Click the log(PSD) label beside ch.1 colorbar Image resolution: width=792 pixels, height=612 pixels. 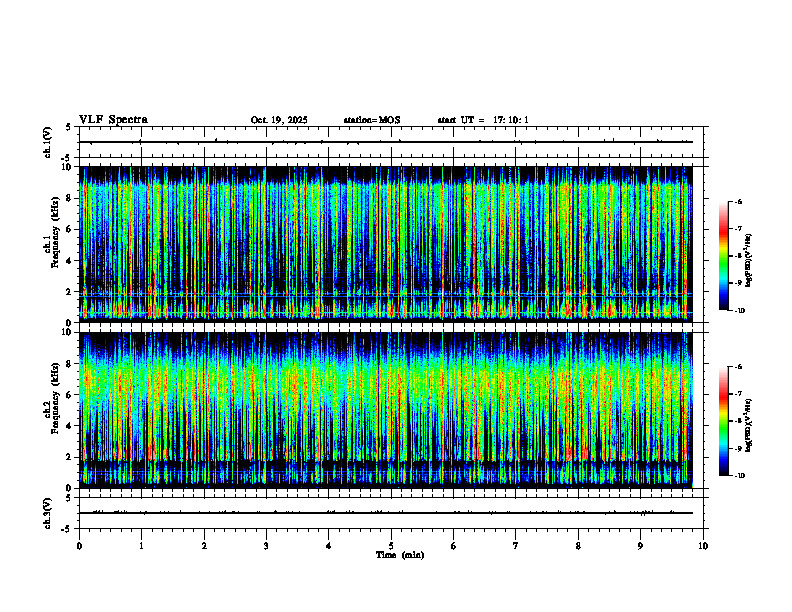(750, 261)
